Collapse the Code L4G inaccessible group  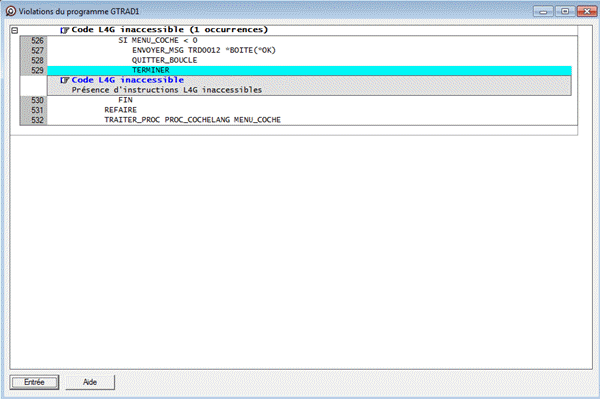(x=15, y=30)
